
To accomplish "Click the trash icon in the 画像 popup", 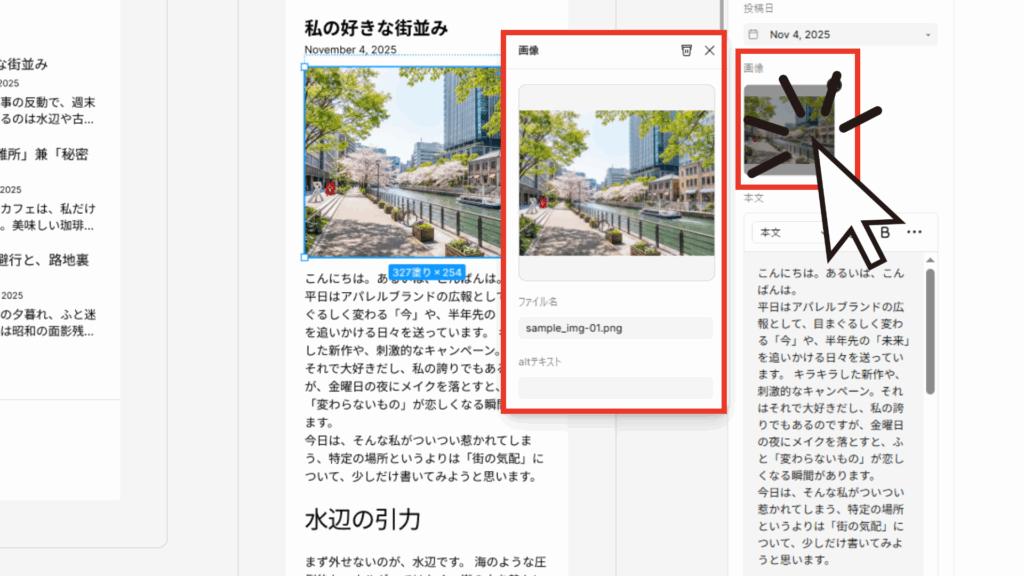I will click(x=686, y=50).
